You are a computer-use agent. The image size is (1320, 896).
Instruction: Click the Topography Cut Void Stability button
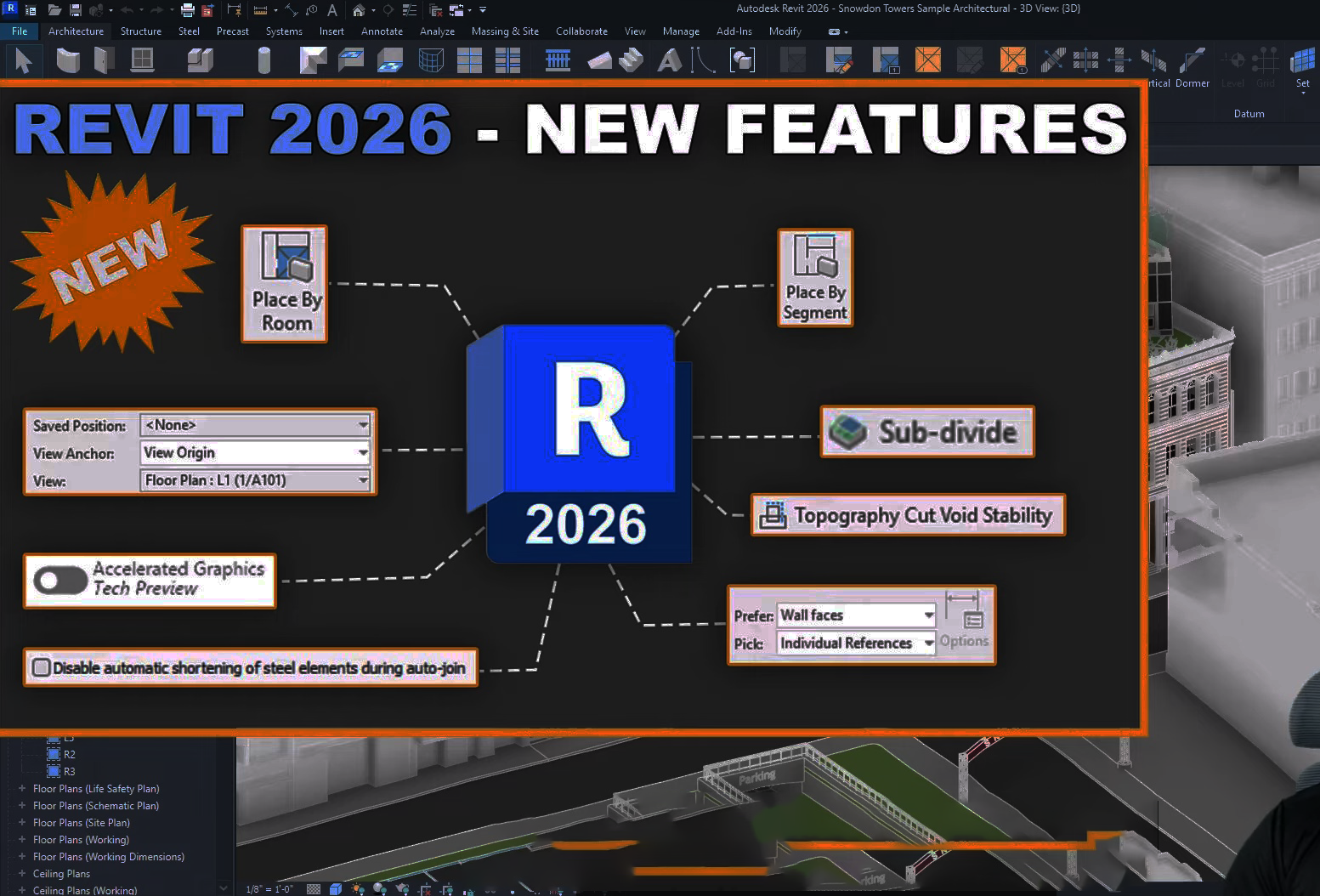coord(908,515)
